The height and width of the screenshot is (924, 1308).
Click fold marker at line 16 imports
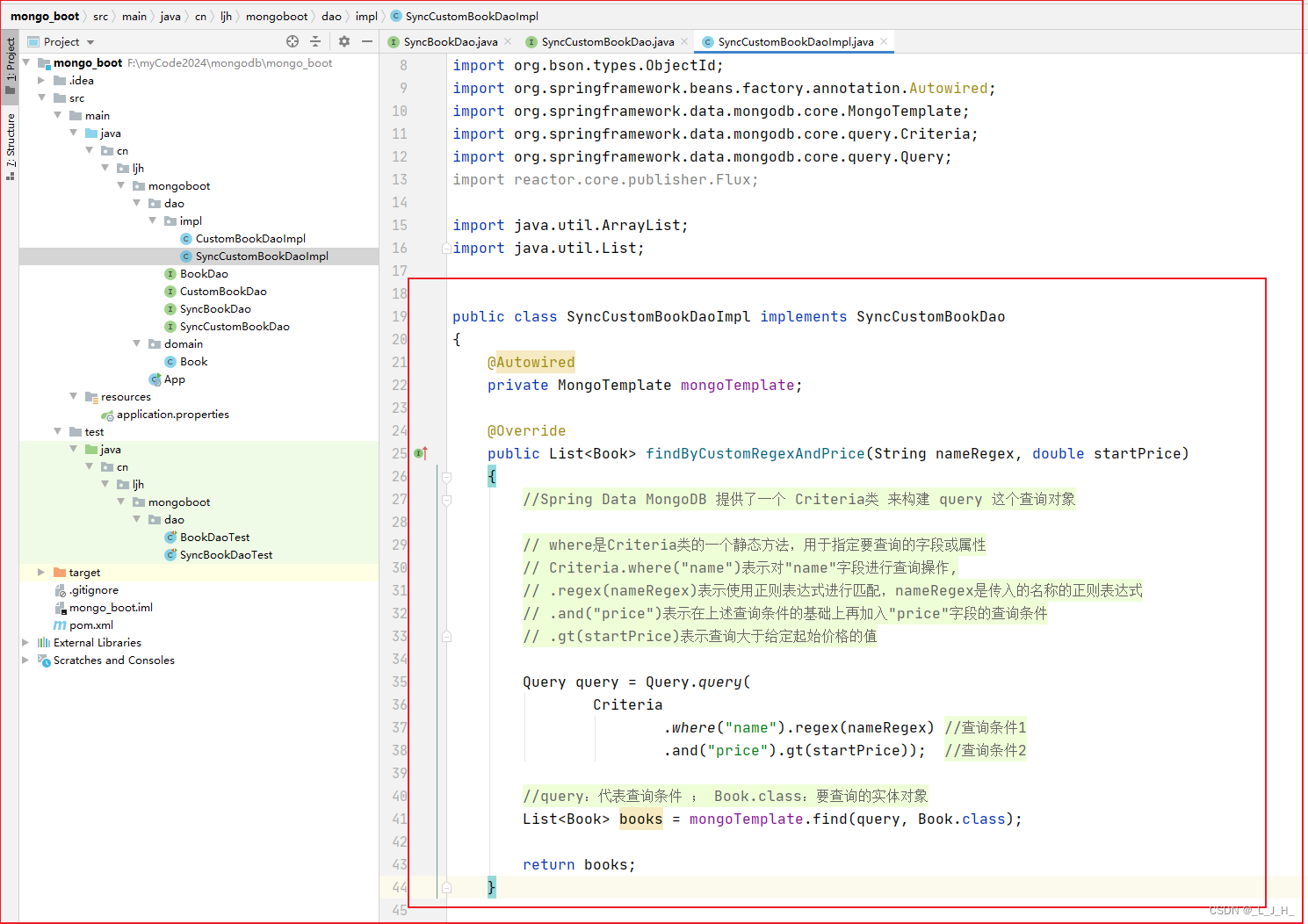pyautogui.click(x=446, y=249)
